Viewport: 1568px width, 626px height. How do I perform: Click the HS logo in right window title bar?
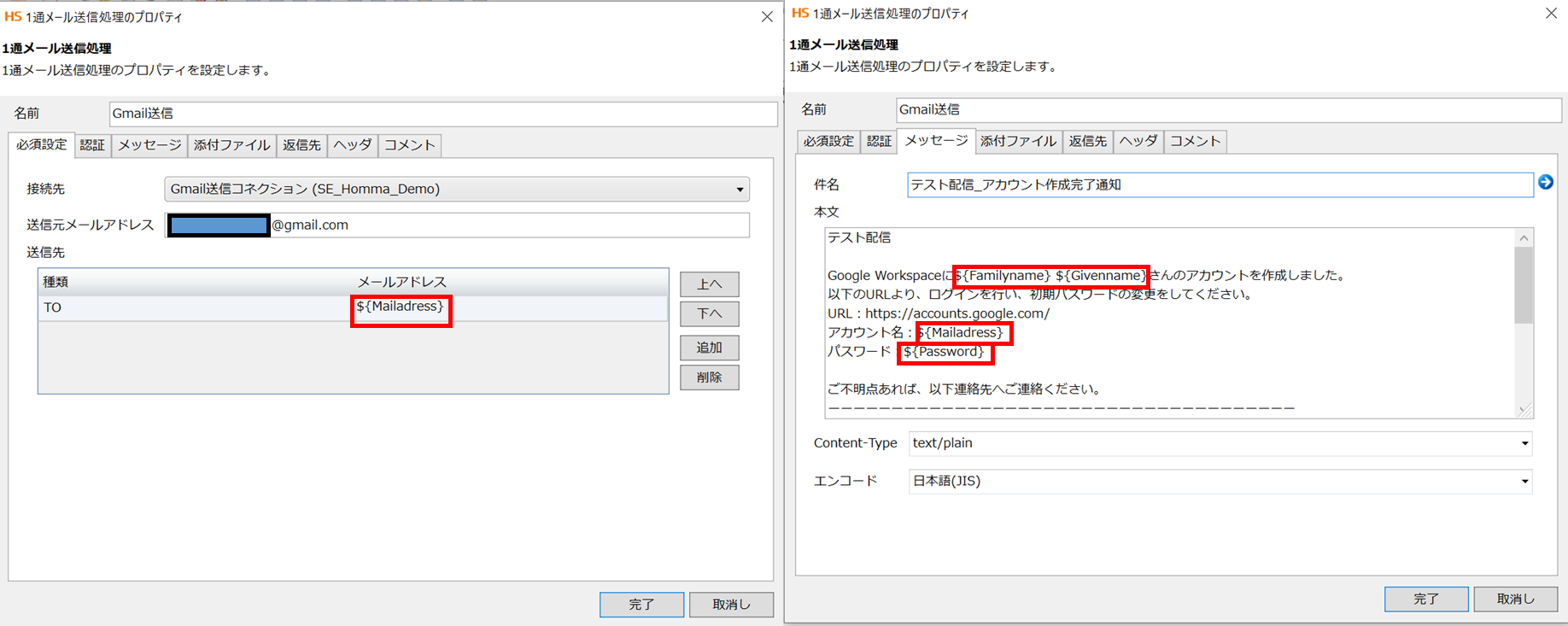[x=800, y=14]
